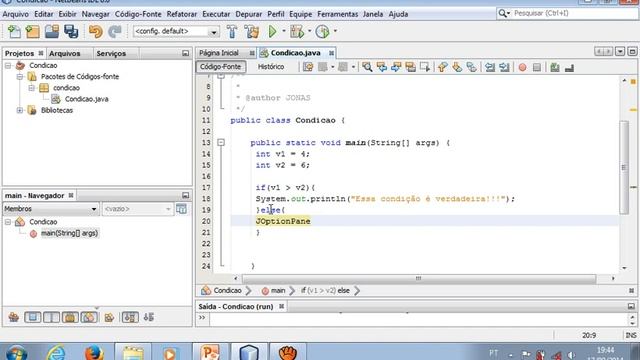Open the config. default dropdown
This screenshot has width=640, height=360.
pyautogui.click(x=176, y=31)
